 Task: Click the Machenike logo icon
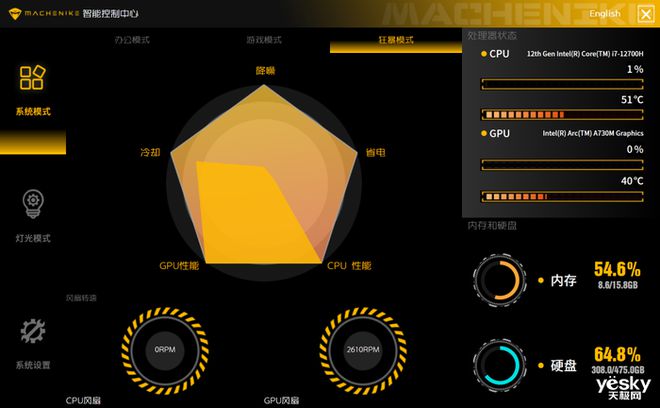click(x=15, y=13)
